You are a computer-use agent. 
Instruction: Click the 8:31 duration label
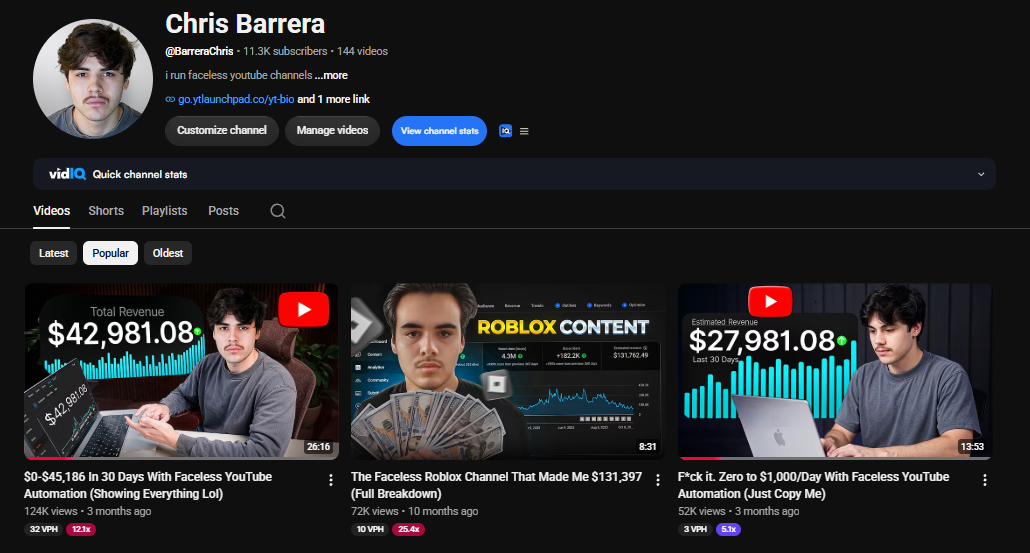(x=648, y=447)
